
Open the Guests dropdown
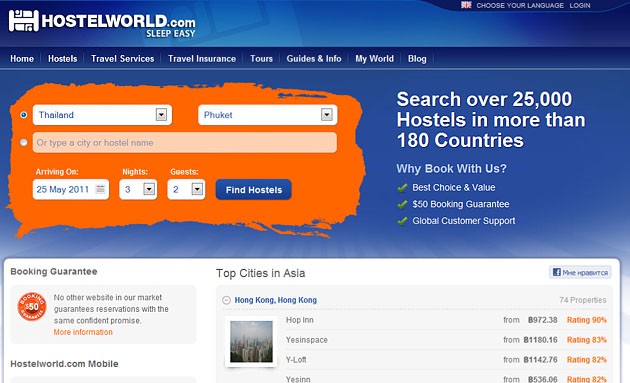coord(186,189)
